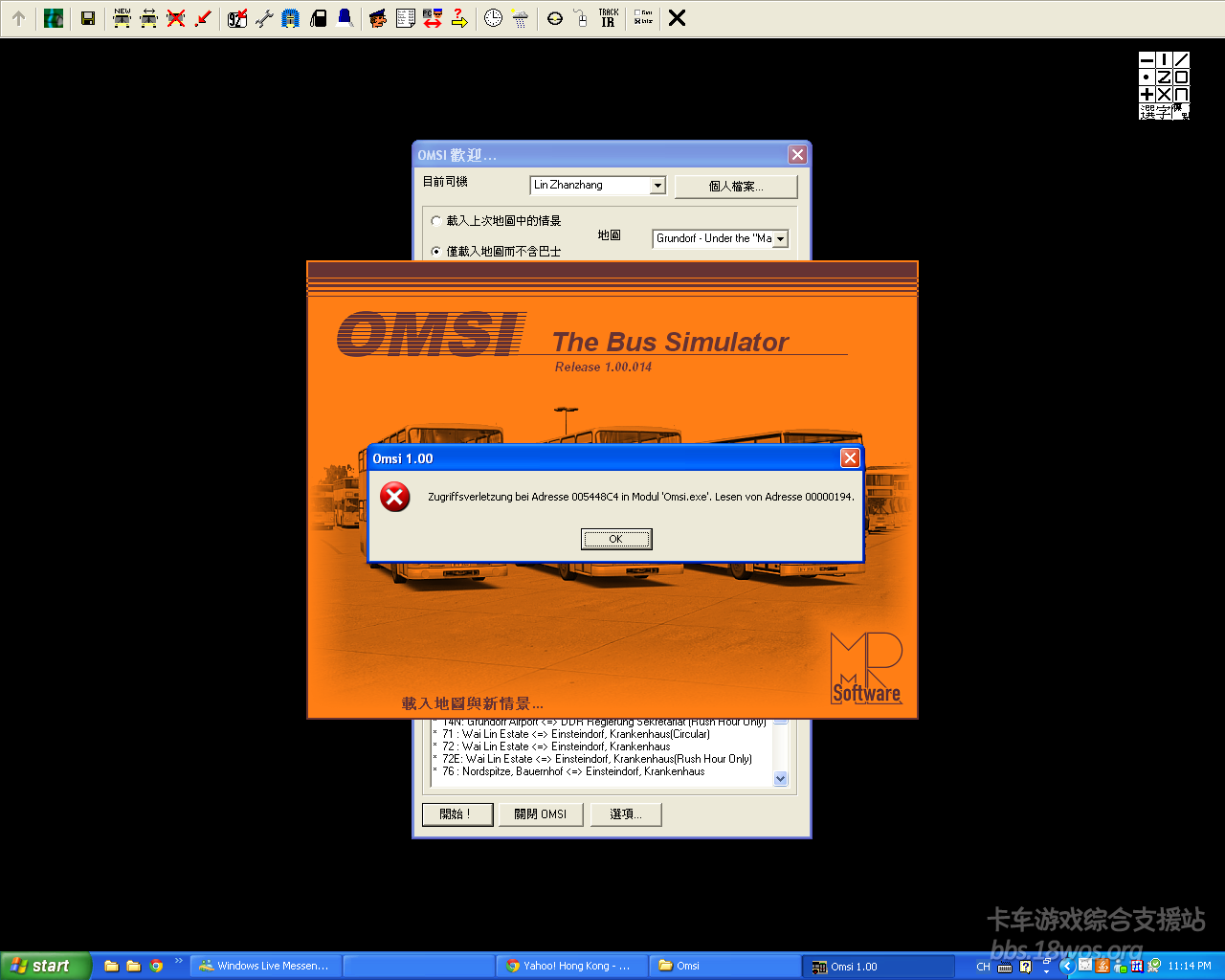Viewport: 1225px width, 980px height.
Task: Click the CH language indicator in tray
Action: [x=983, y=967]
